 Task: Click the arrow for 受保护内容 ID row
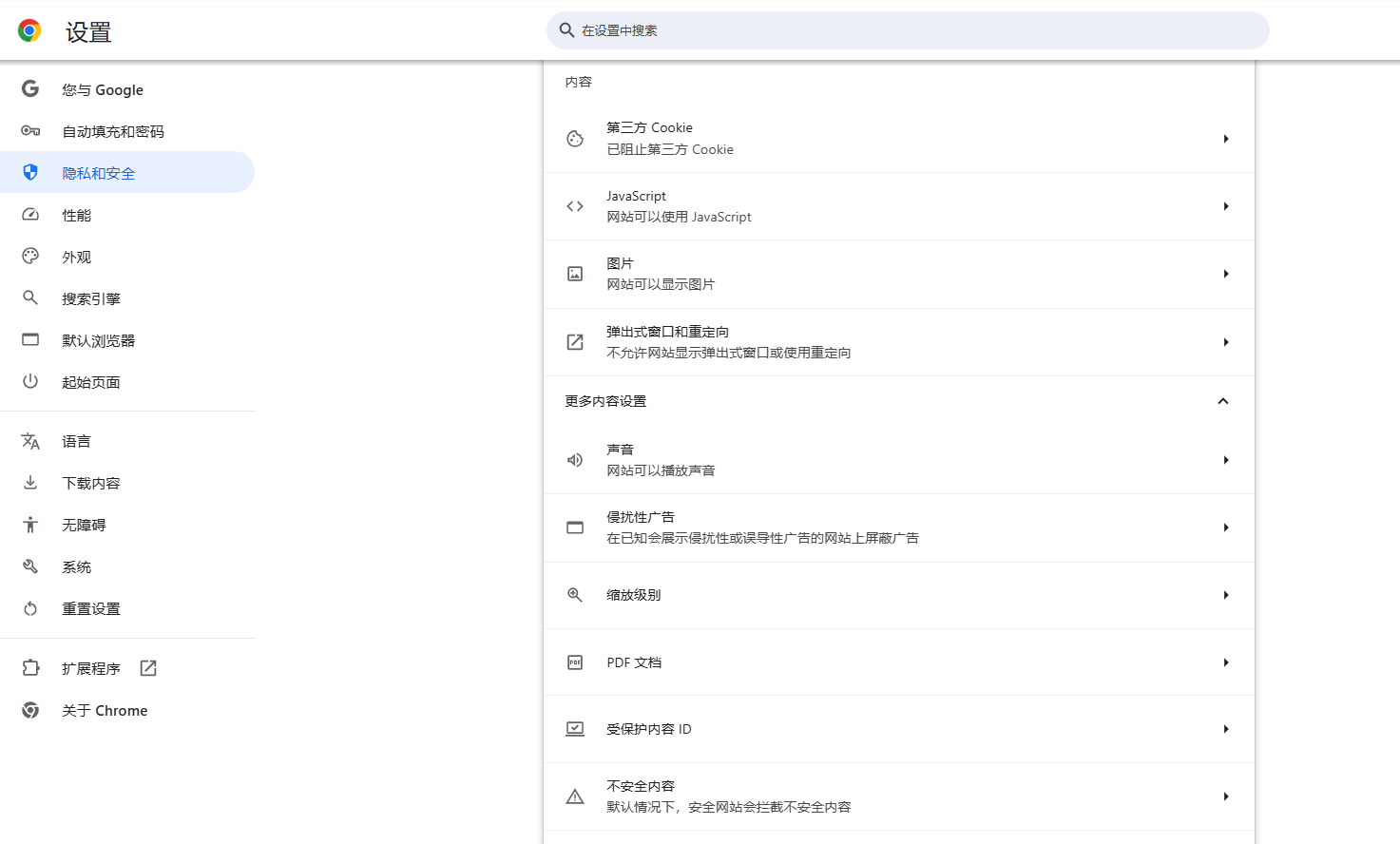1226,729
